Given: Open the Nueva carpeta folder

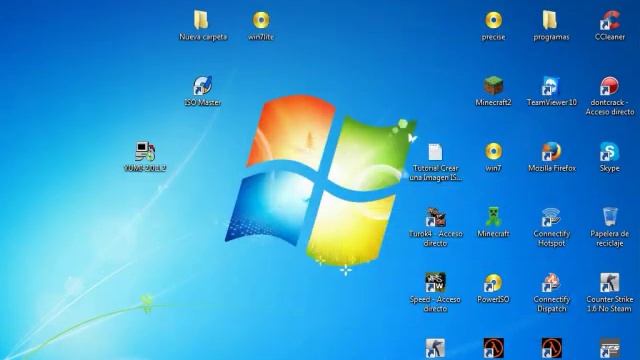Looking at the screenshot, I should click(201, 20).
